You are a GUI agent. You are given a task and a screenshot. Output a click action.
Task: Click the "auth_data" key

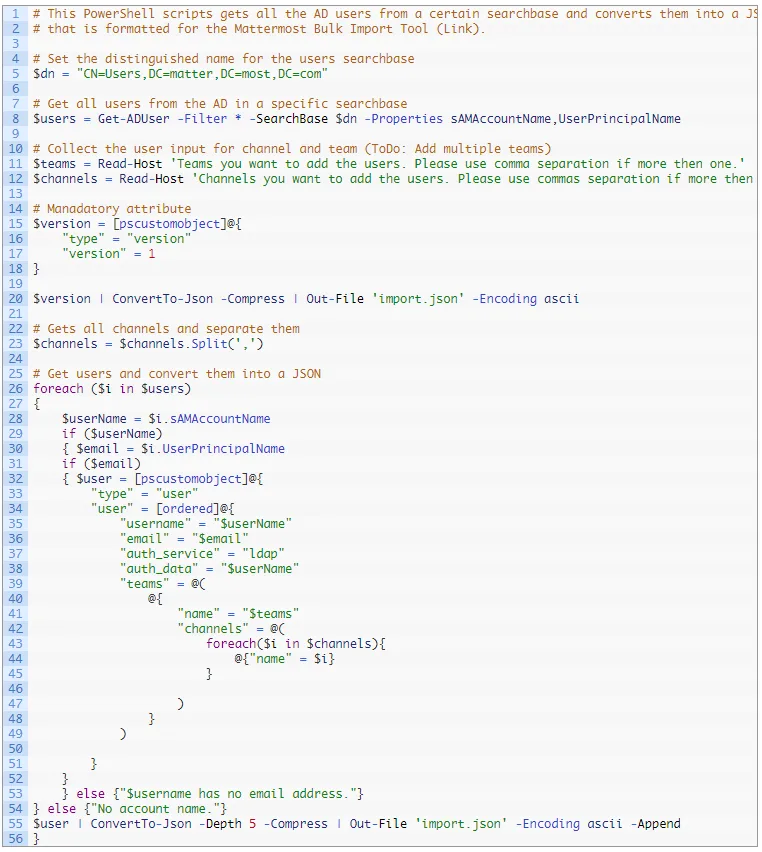coord(159,569)
